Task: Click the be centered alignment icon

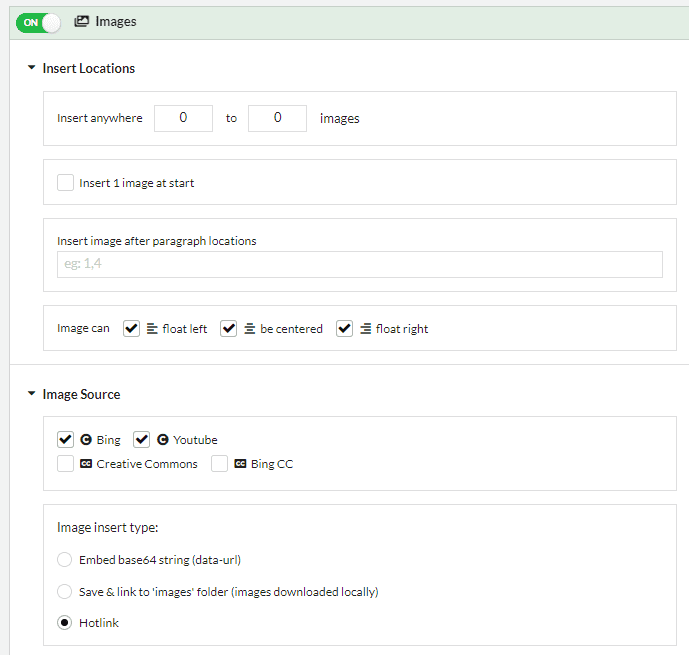Action: 250,329
